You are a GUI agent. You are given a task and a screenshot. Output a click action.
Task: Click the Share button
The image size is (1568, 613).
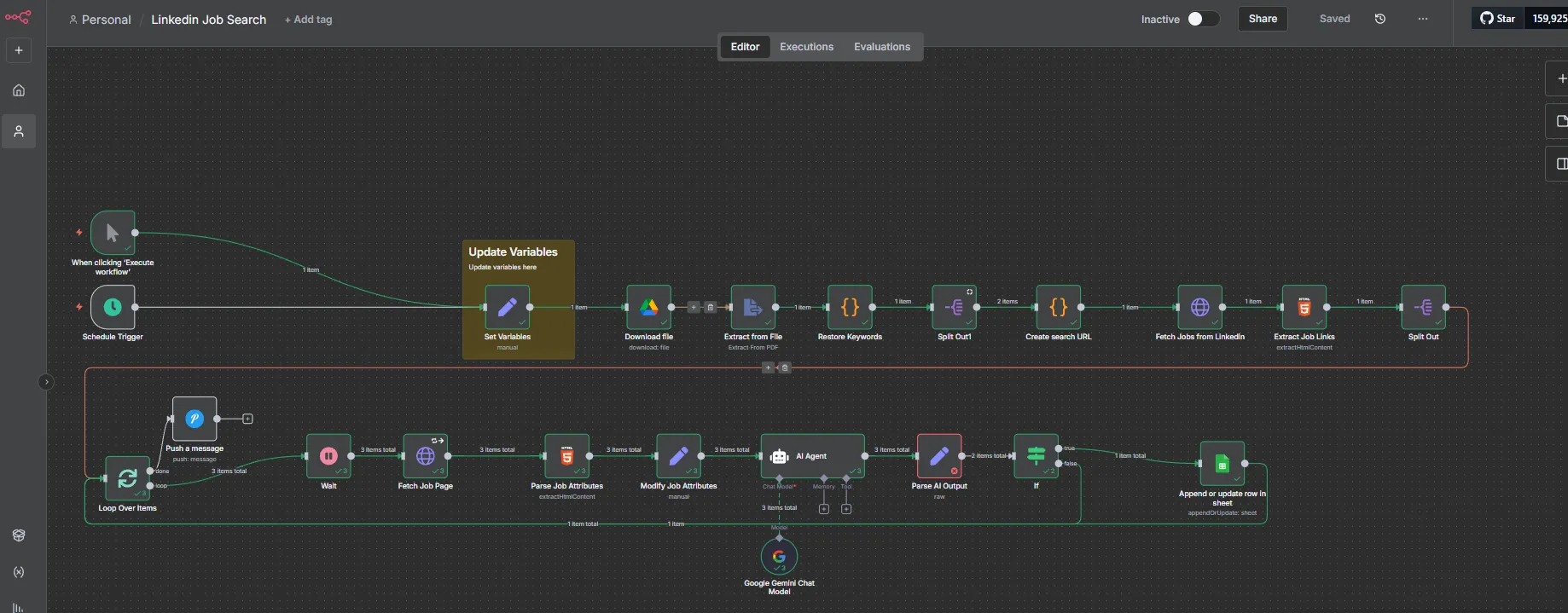1263,19
